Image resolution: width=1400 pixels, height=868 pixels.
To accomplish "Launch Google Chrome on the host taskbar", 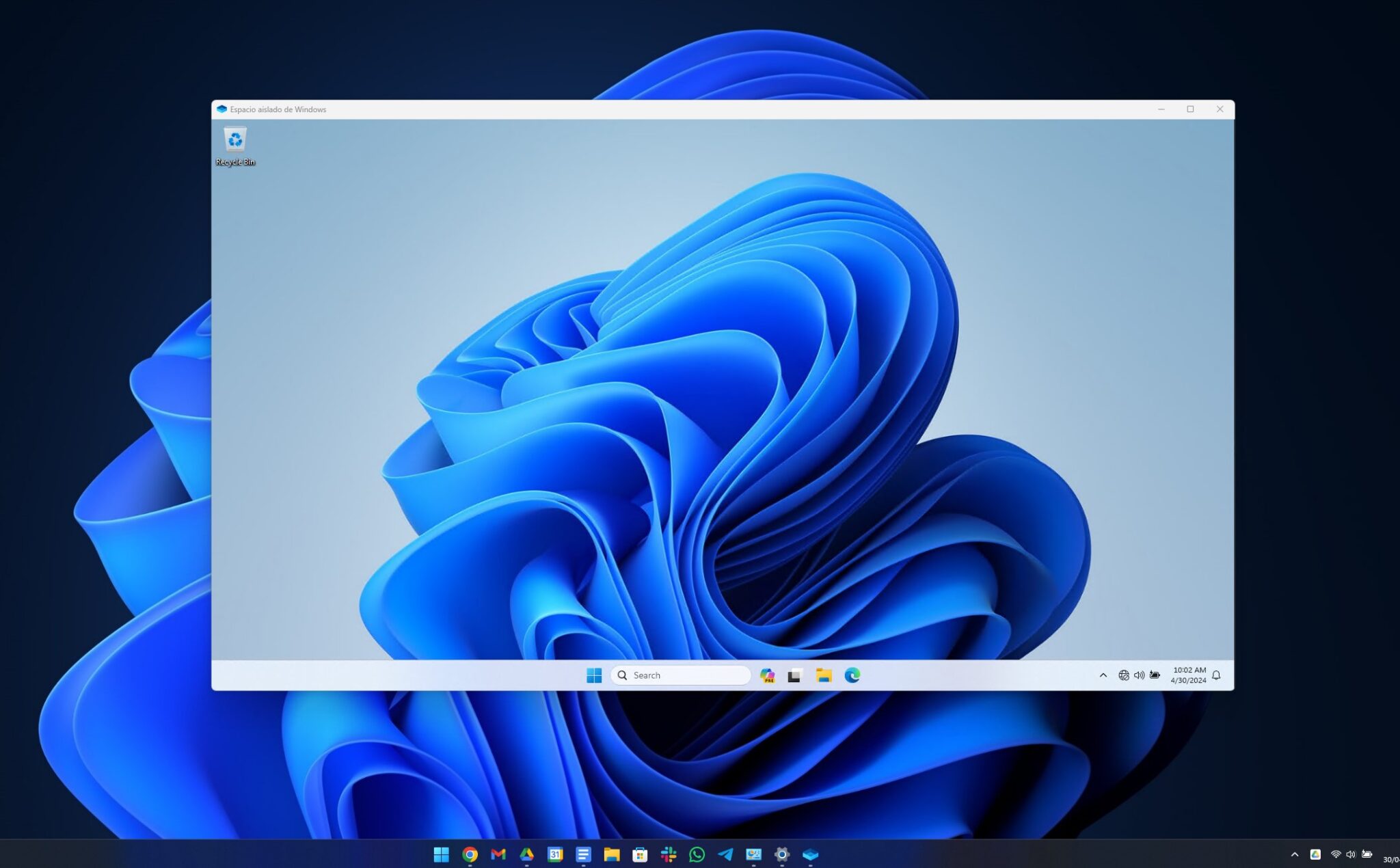I will click(470, 854).
